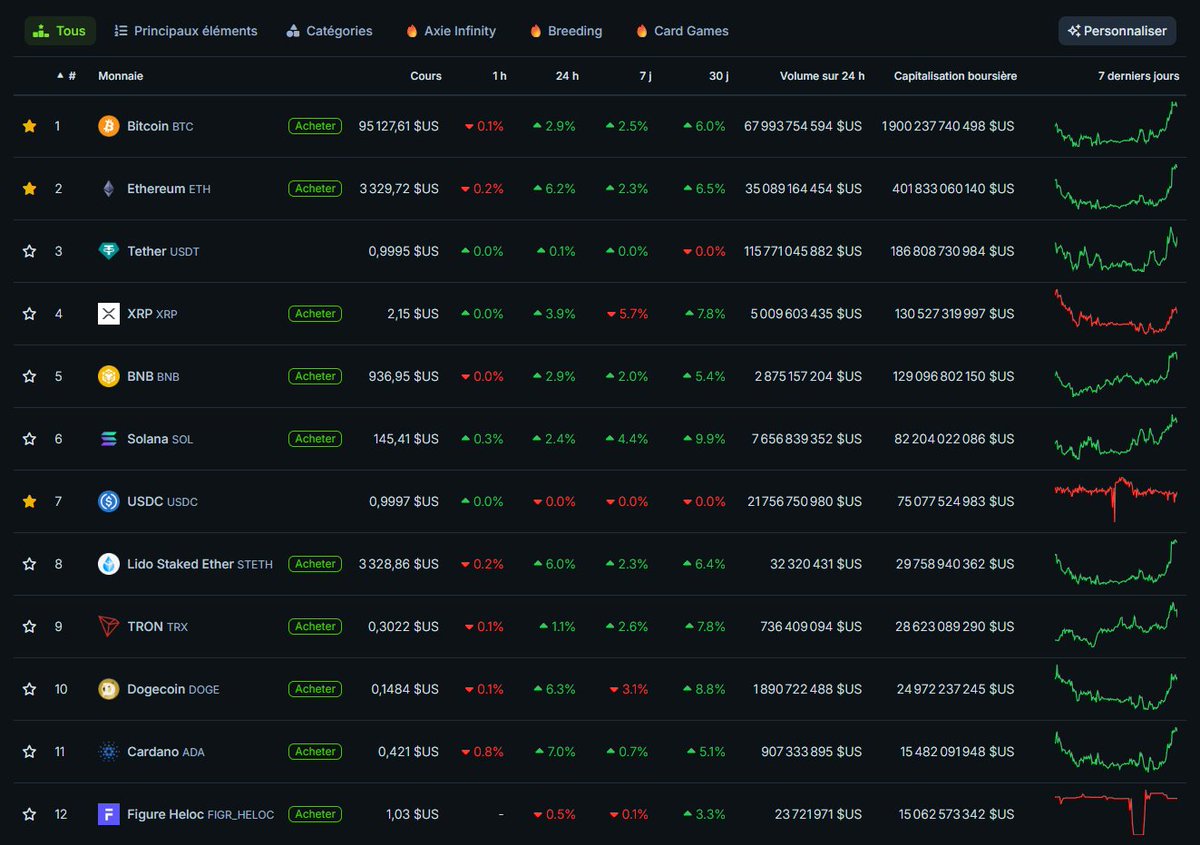
Task: Add BNB to favorites with star
Action: [x=29, y=376]
